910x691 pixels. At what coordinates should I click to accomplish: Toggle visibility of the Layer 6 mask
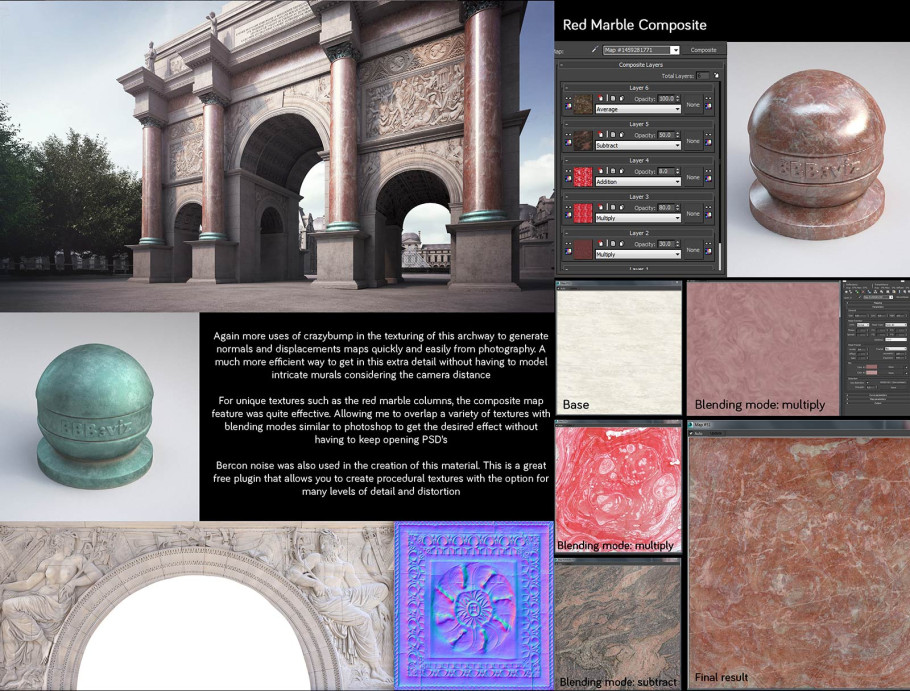(x=709, y=98)
